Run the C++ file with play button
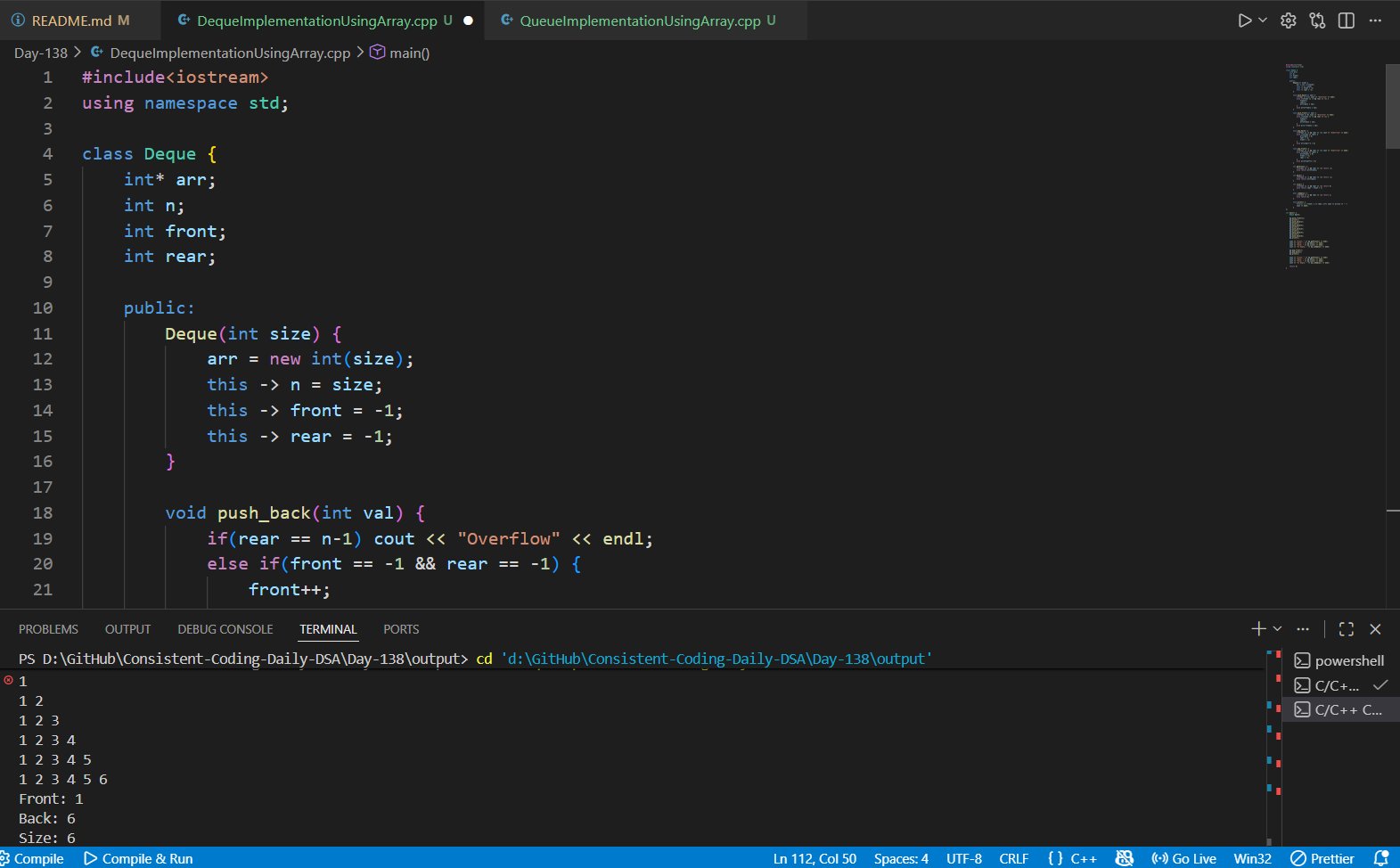 point(1244,20)
